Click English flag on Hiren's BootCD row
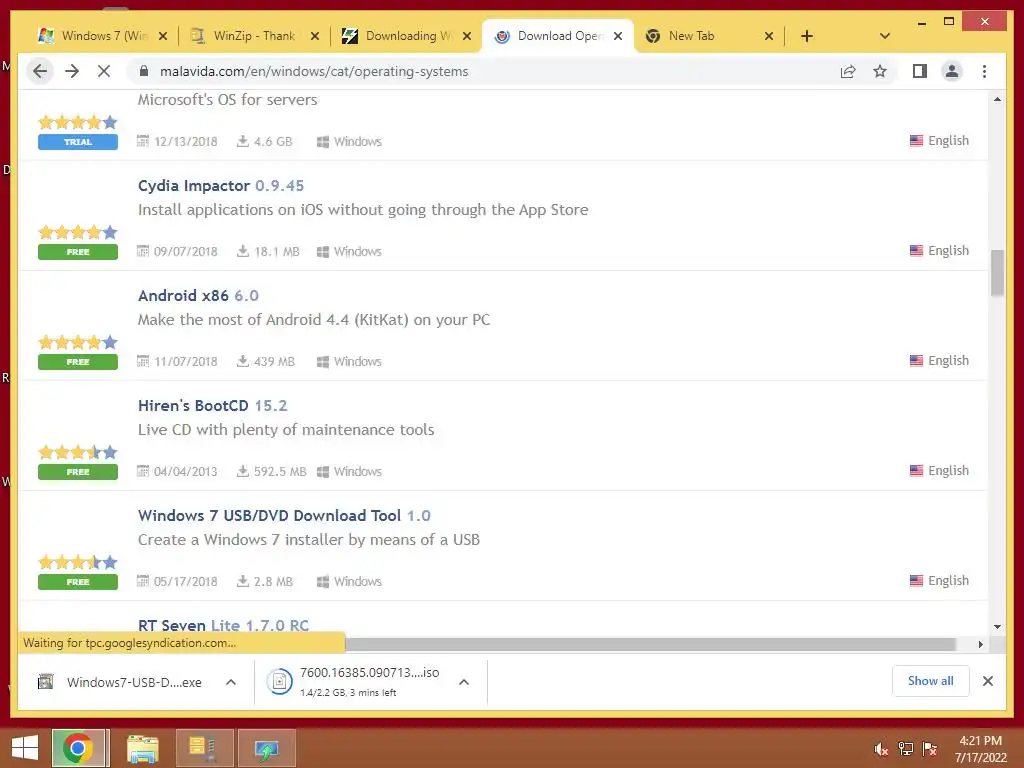 [916, 471]
